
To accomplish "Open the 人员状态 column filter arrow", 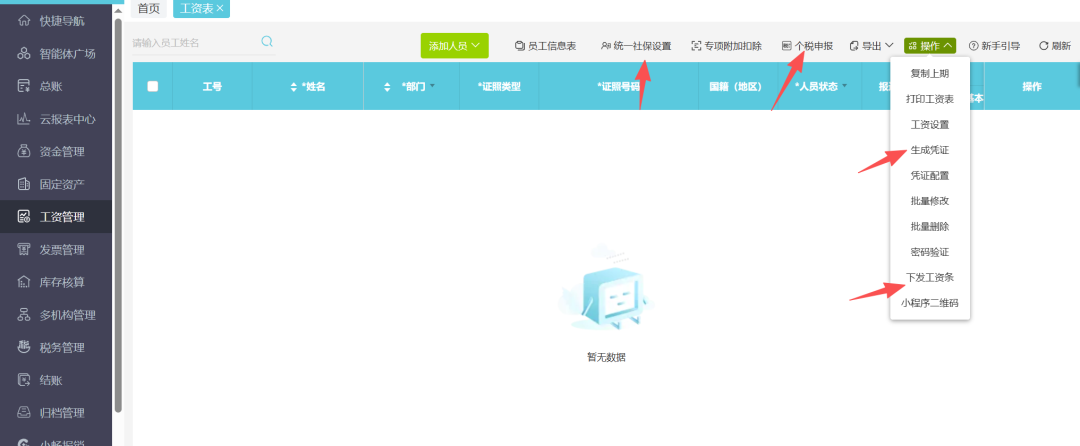I will tap(844, 86).
